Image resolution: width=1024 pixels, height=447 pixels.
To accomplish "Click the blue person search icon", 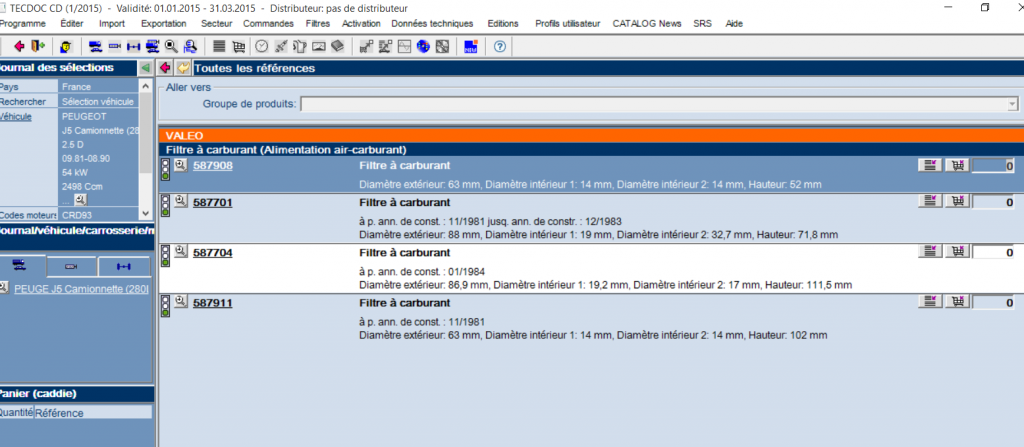I will tap(190, 46).
